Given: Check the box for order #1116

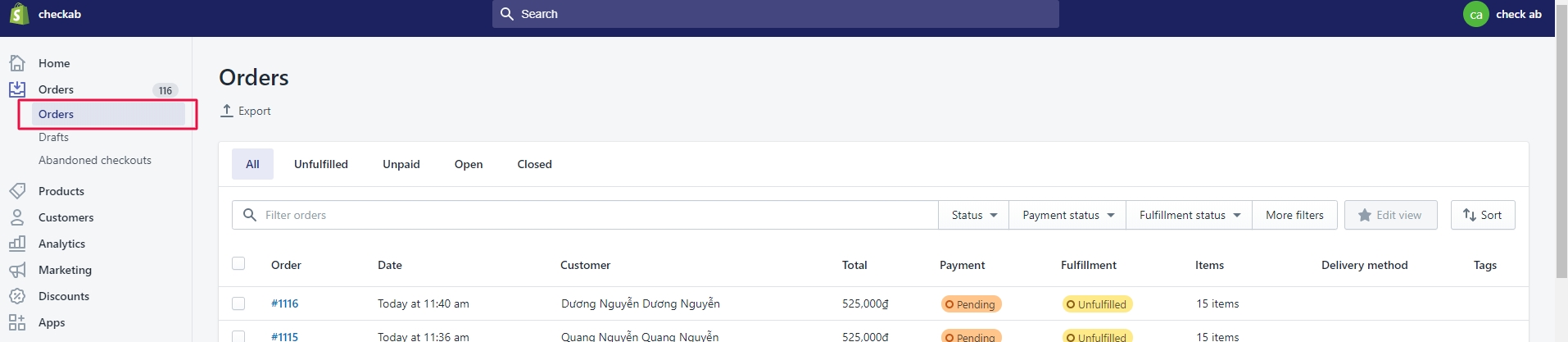Looking at the screenshot, I should point(238,303).
